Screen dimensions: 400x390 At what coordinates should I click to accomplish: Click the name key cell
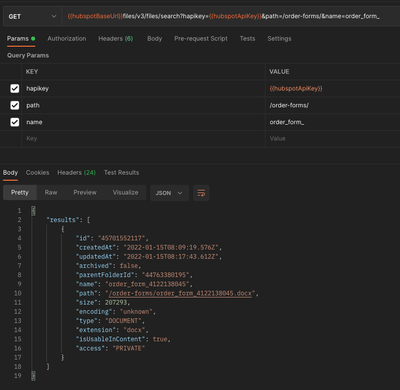pyautogui.click(x=143, y=122)
